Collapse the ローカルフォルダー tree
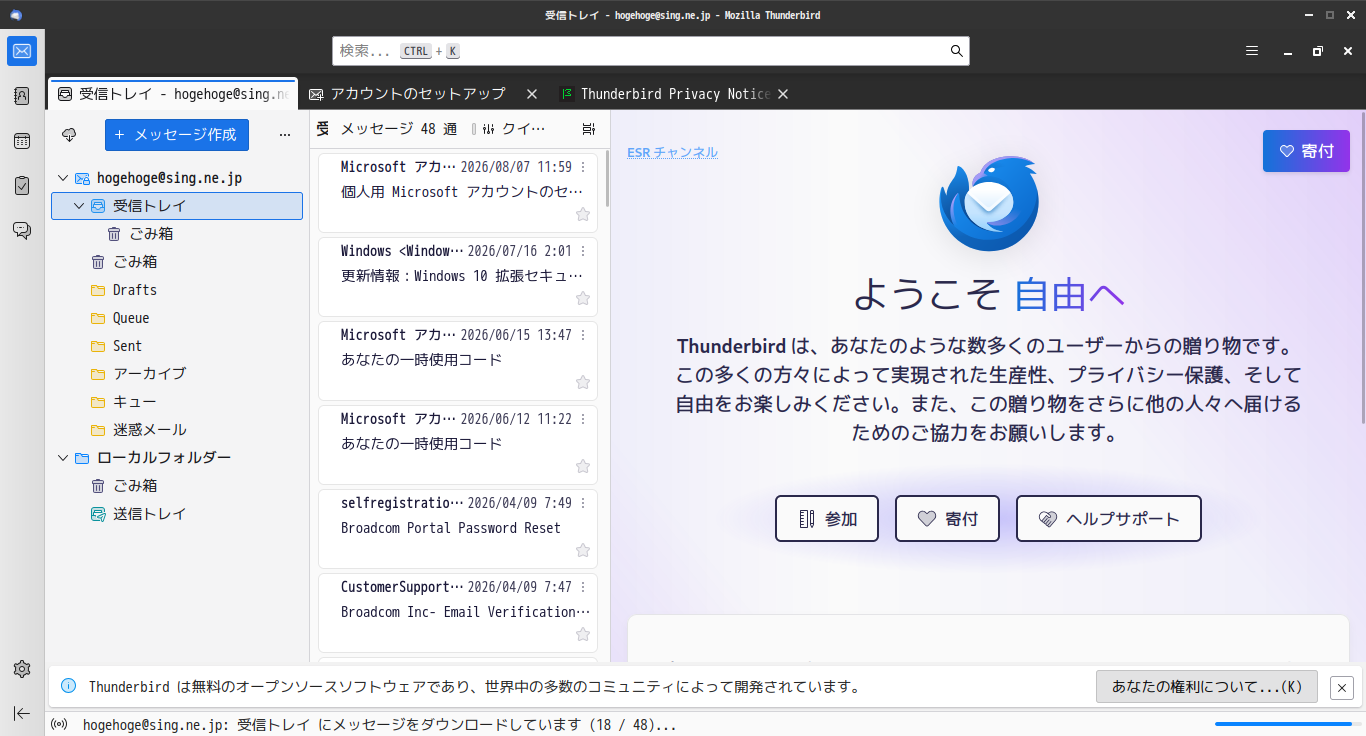The height and width of the screenshot is (736, 1366). [x=63, y=458]
